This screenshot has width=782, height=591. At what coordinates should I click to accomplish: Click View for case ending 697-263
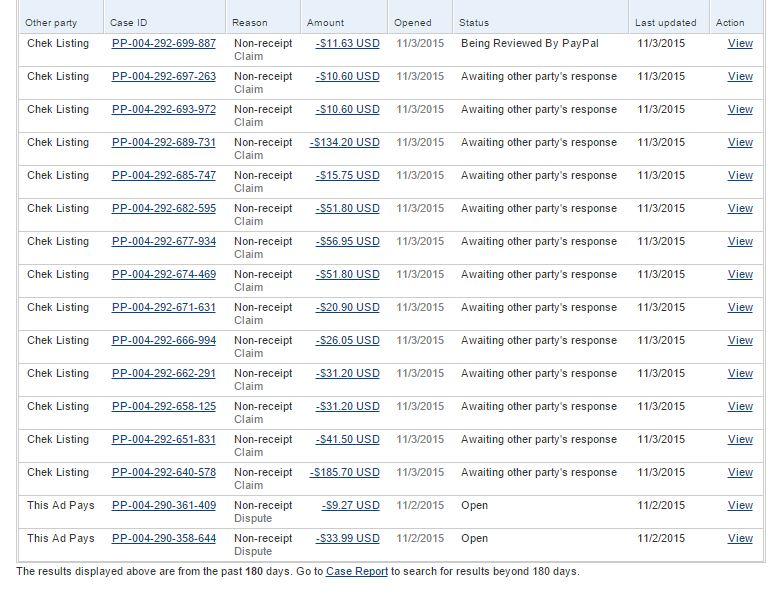point(740,76)
